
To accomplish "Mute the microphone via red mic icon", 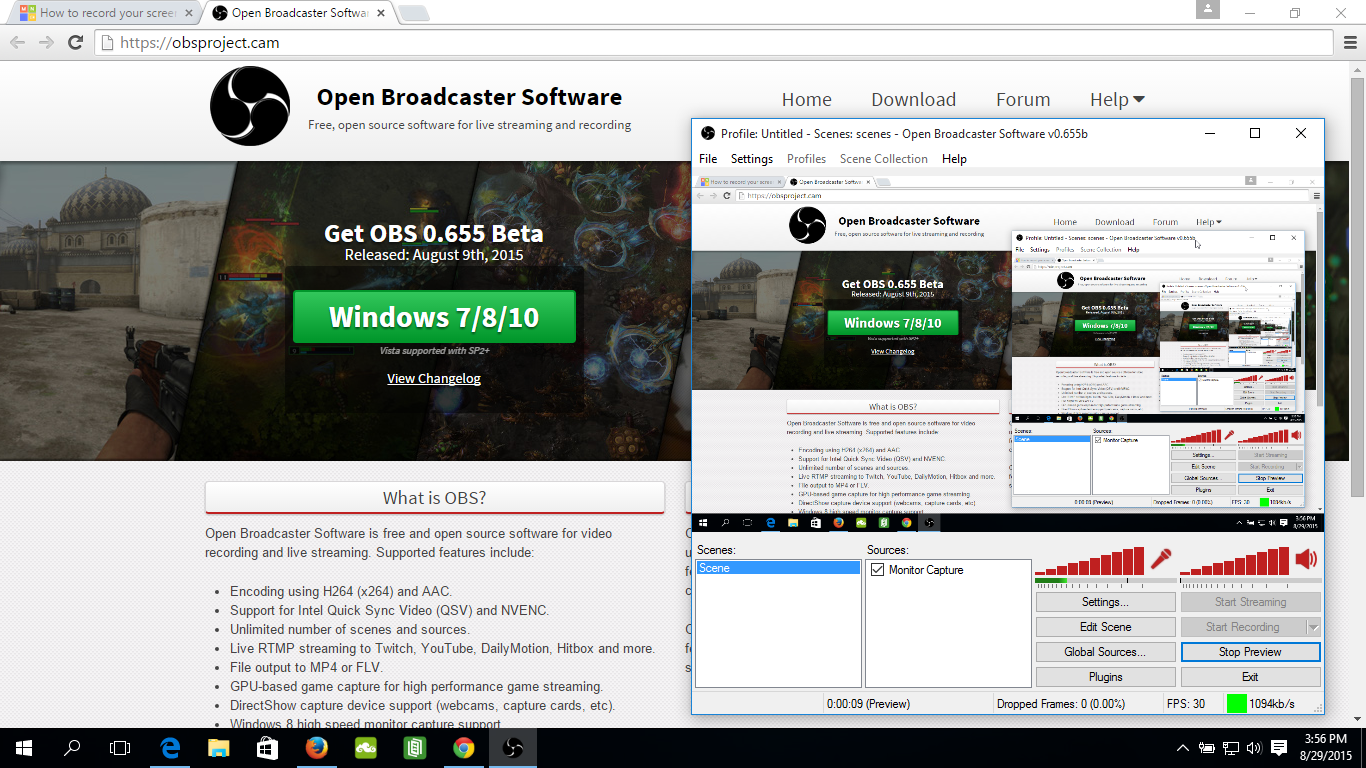I will tap(1161, 559).
